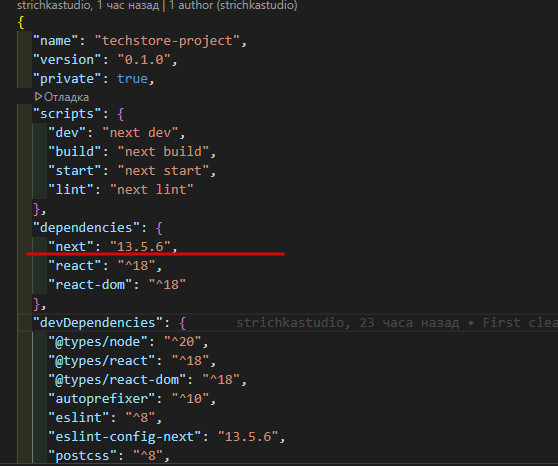
Task: Click the "next" dependency key
Action: point(70,247)
